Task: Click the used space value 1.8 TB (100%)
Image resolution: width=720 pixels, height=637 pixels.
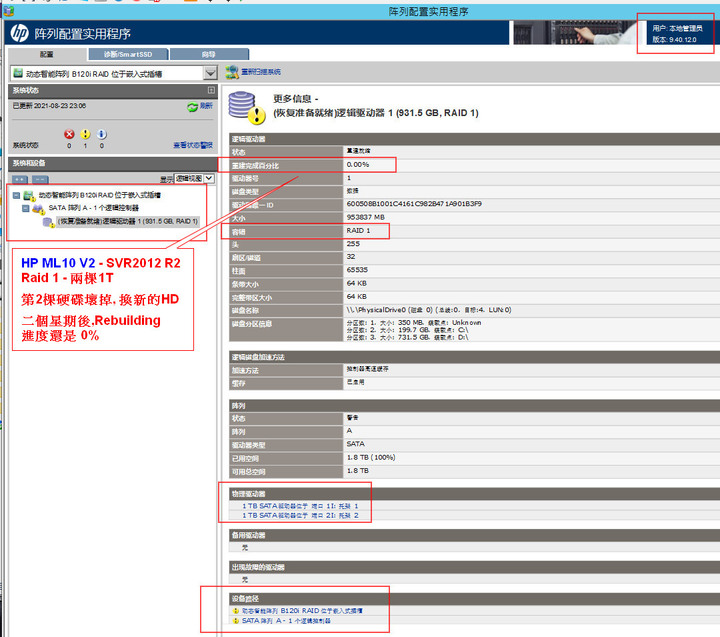Action: coord(371,457)
